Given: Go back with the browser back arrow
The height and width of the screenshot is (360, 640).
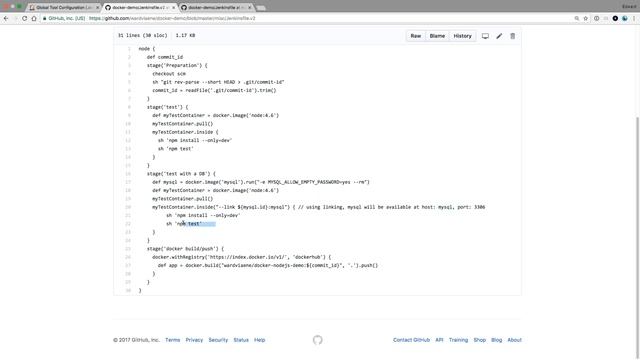Looking at the screenshot, I should [x=6, y=18].
